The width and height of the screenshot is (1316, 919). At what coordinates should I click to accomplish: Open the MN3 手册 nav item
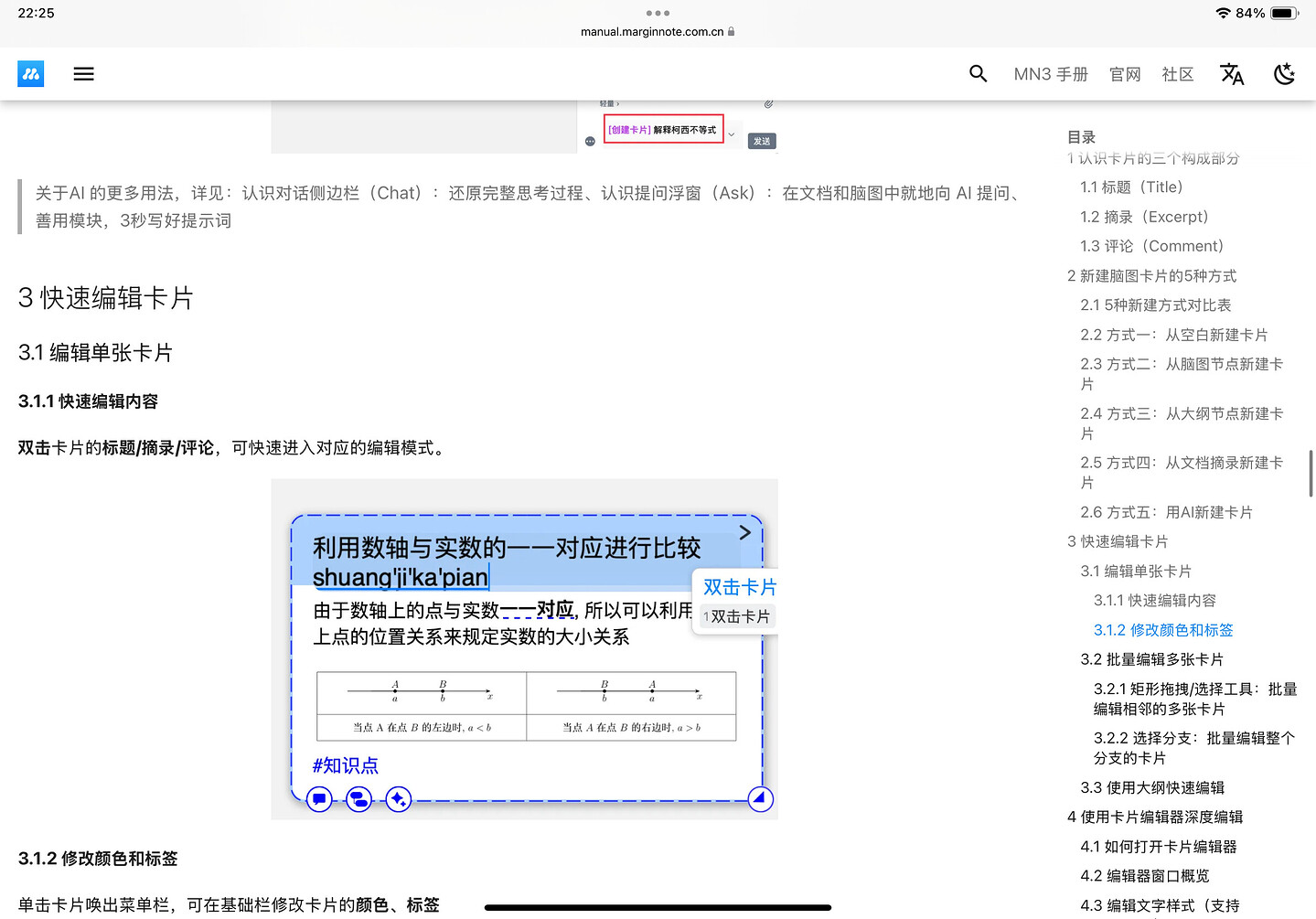pyautogui.click(x=1051, y=74)
